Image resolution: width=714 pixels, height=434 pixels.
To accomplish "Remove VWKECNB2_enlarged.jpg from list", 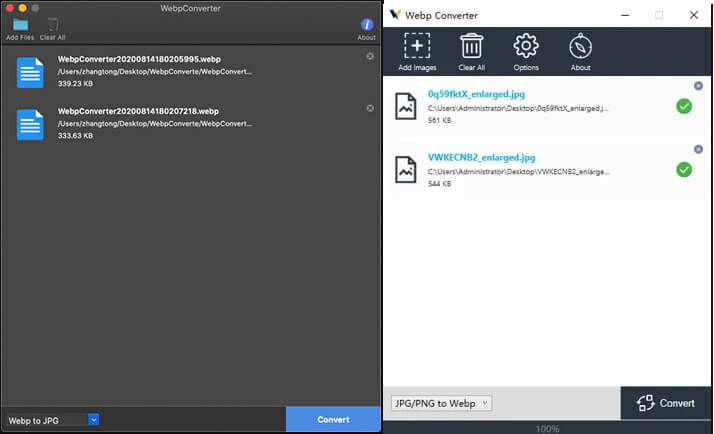I will [698, 149].
